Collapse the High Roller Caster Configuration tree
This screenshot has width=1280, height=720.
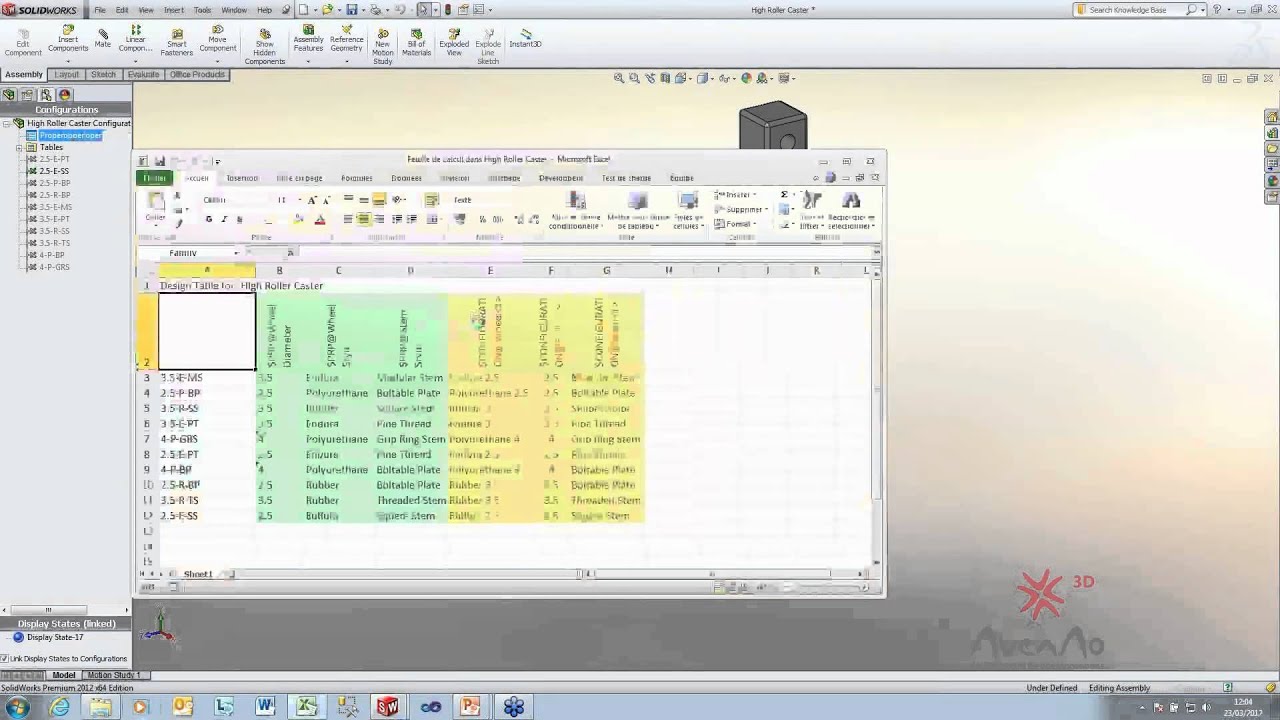coord(7,123)
